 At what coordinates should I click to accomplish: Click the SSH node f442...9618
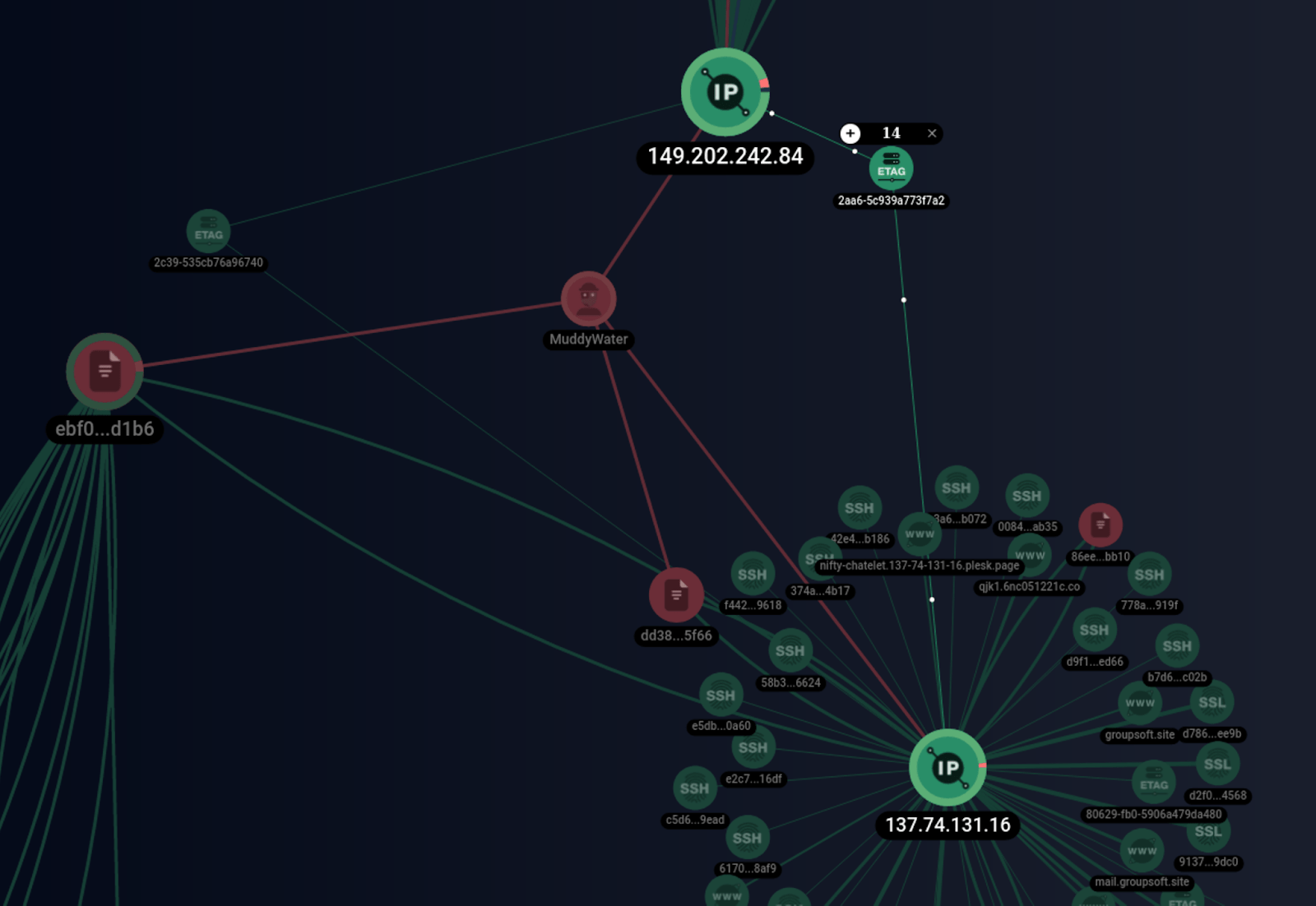click(752, 575)
